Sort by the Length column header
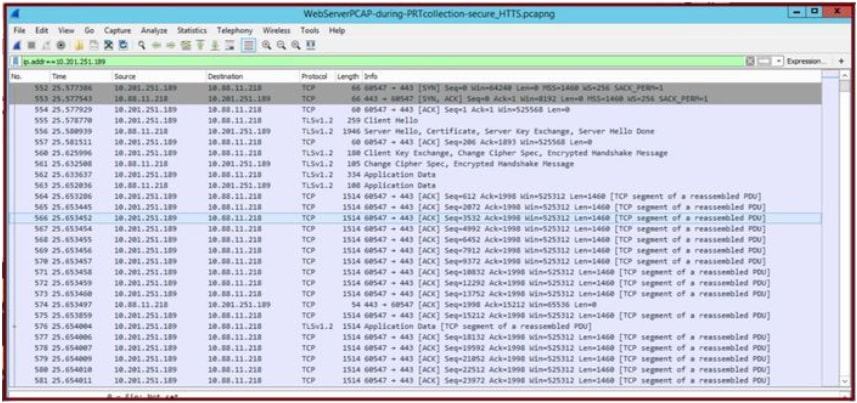Screen dimensions: 857x403 (348, 77)
